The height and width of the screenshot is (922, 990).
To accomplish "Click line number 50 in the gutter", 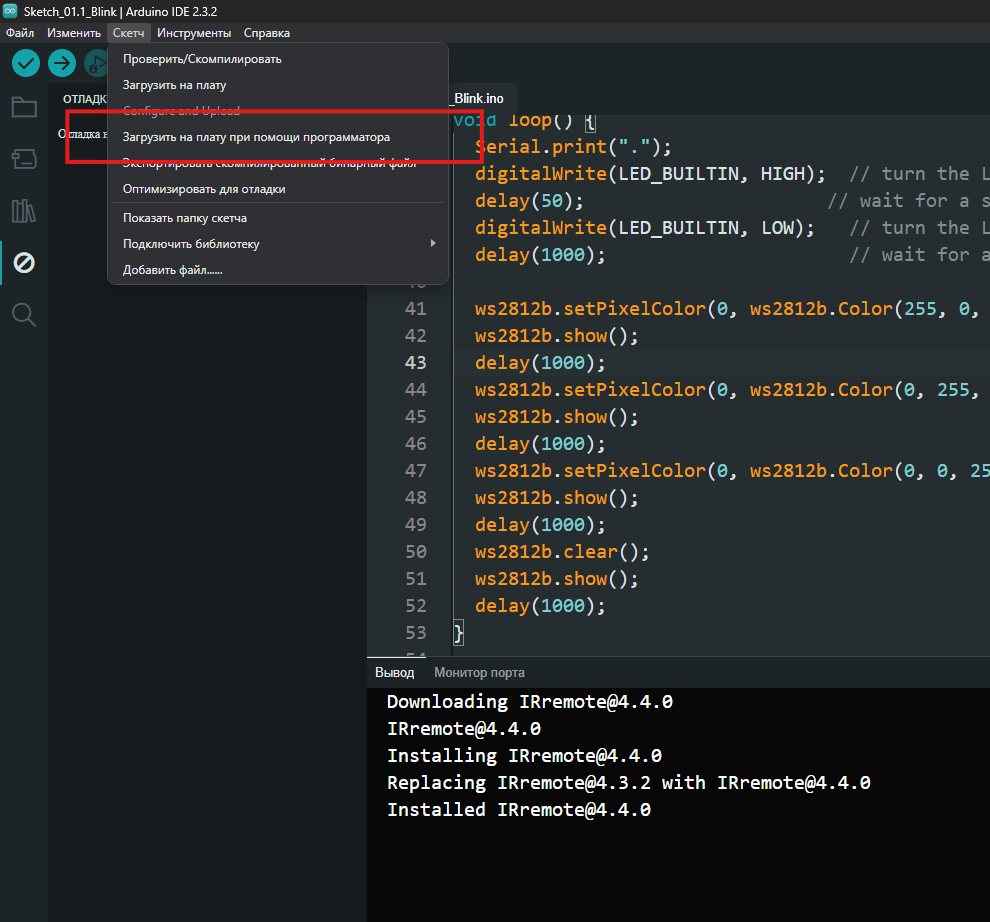I will pyautogui.click(x=415, y=552).
